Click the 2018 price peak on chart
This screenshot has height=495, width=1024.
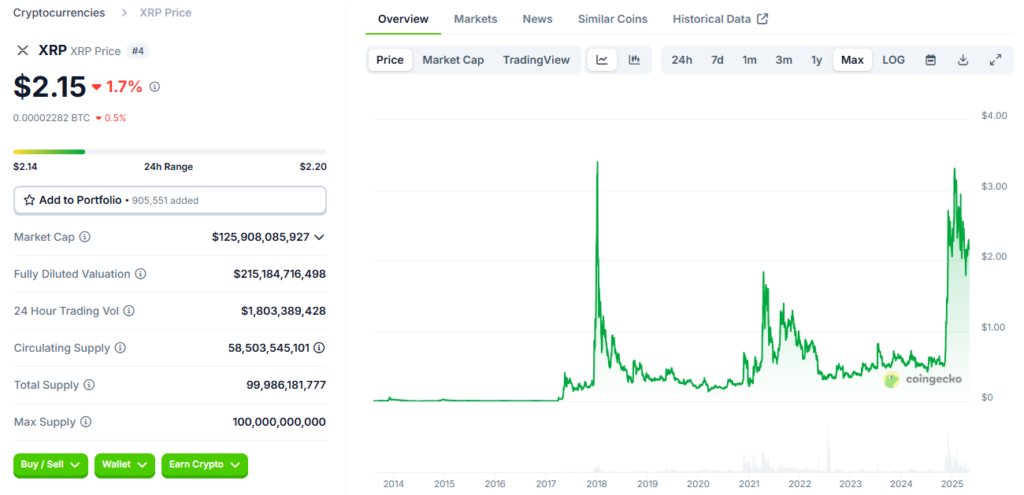coord(598,162)
